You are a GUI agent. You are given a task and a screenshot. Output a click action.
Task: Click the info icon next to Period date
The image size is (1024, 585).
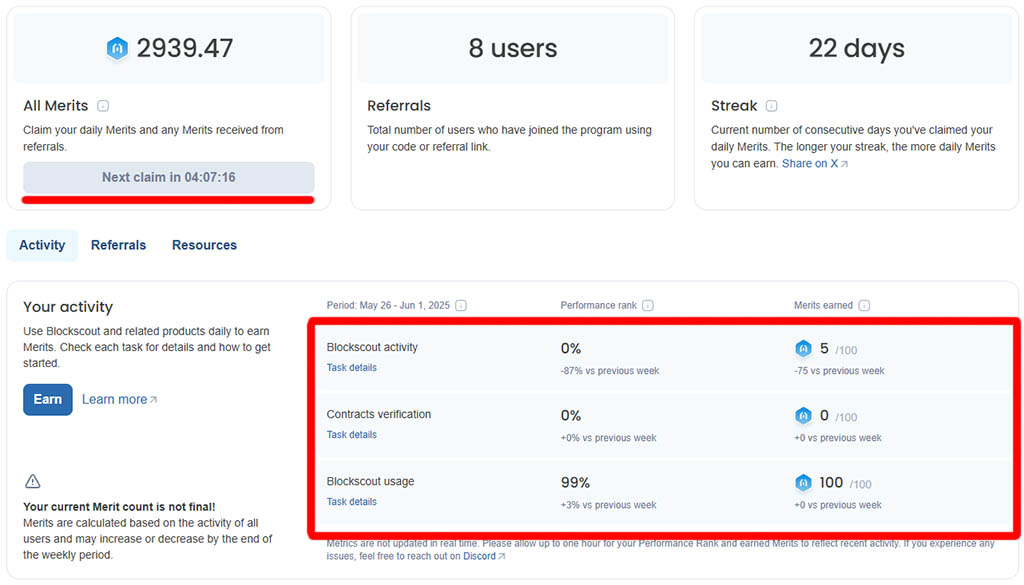click(461, 306)
